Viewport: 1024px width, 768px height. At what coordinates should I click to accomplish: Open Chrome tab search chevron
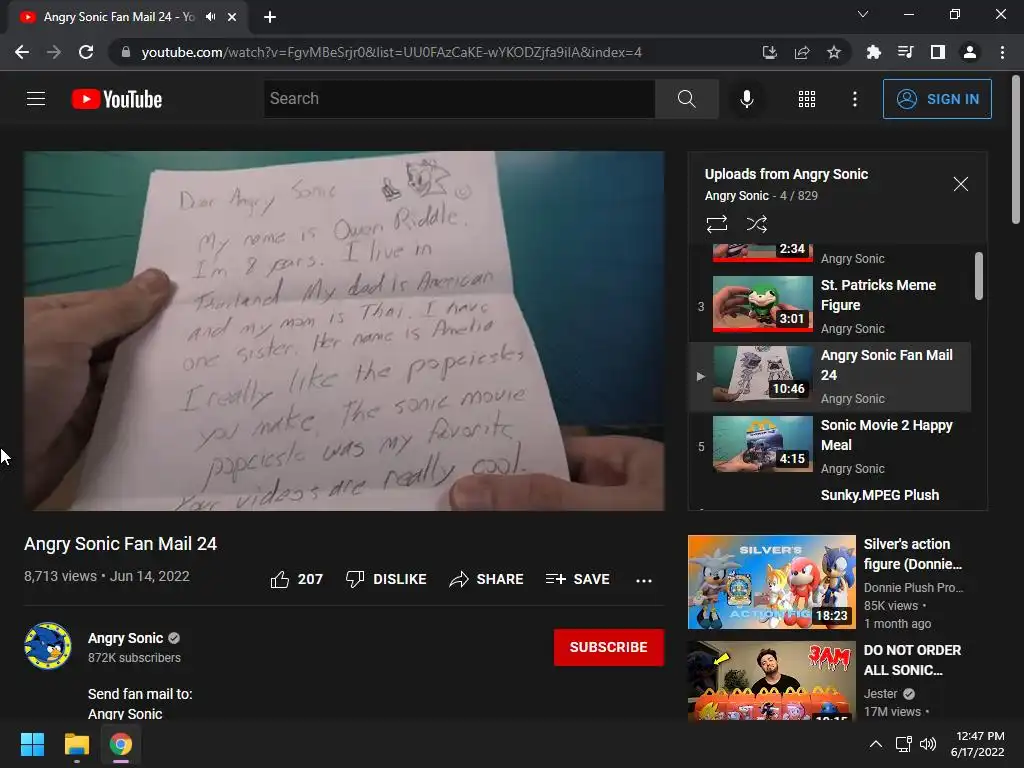tap(863, 14)
